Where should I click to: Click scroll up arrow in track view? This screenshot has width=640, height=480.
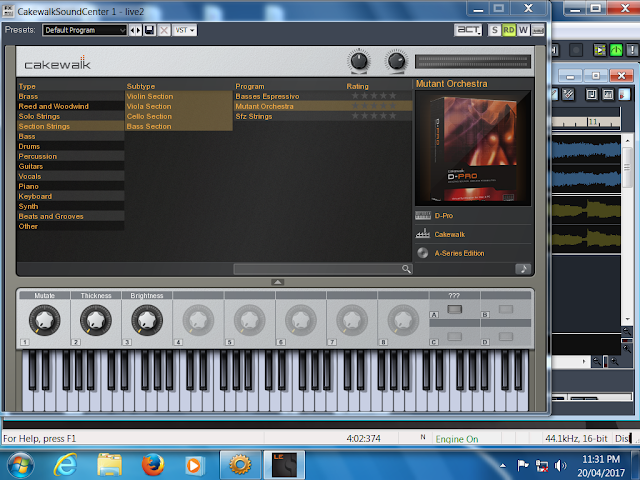pos(627,141)
